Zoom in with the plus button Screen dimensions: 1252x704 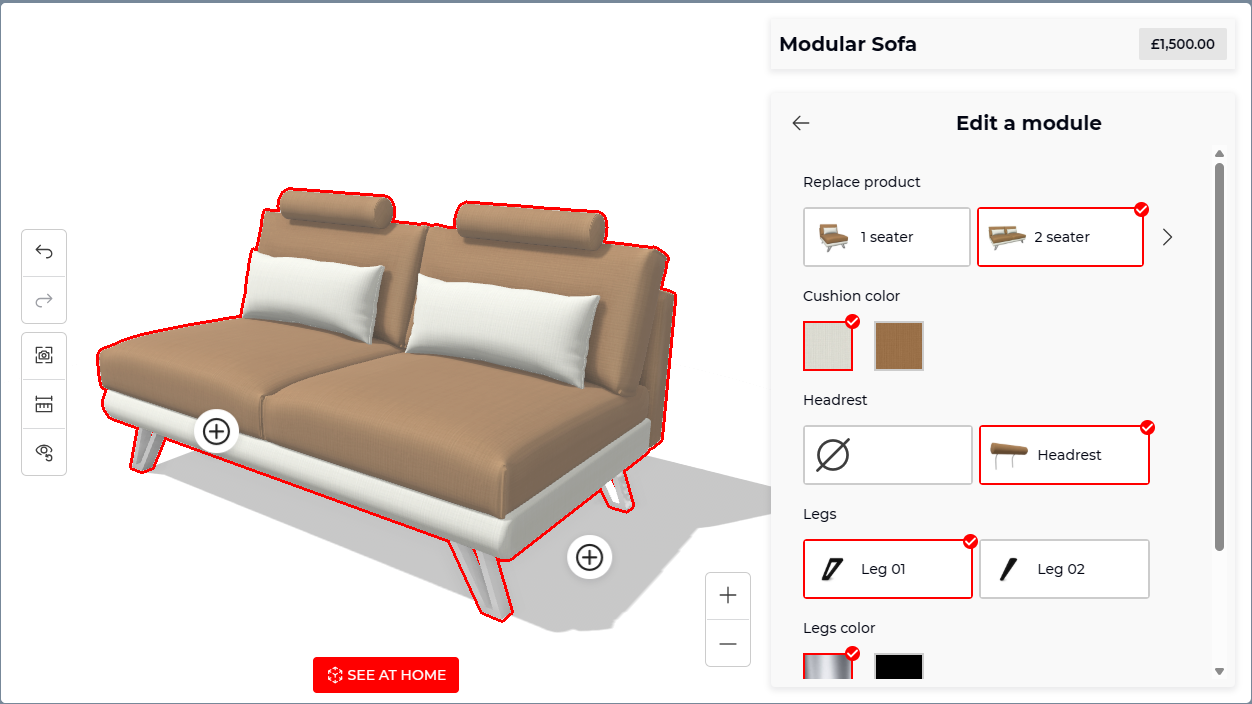[x=728, y=596]
